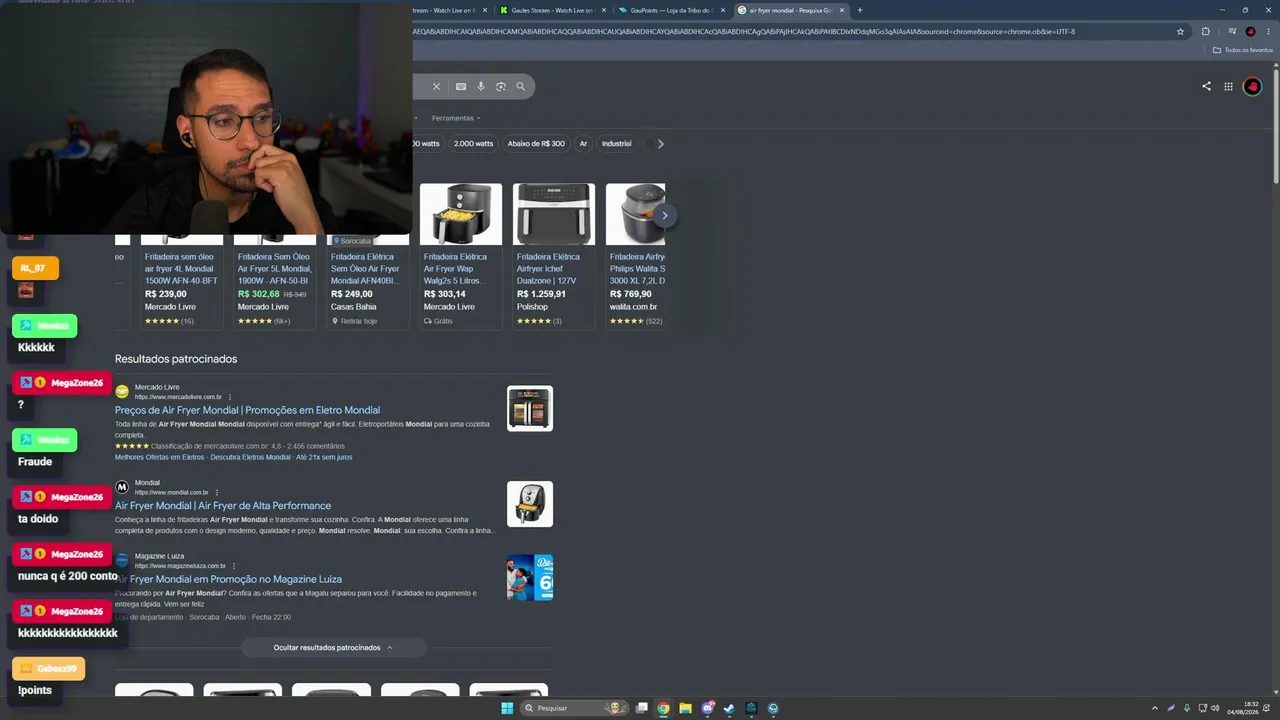Search by image with Google Lens icon
Viewport: 1280px width, 720px height.
501,87
